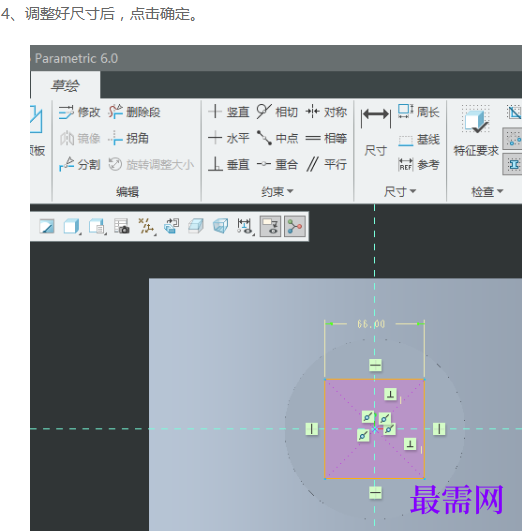Click the large 尺寸 dimension tool
The image size is (522, 531).
(375, 132)
